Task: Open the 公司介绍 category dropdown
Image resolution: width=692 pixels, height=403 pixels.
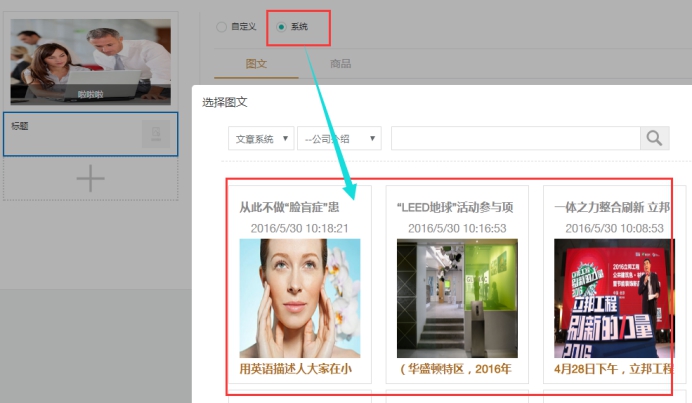Action: [339, 139]
